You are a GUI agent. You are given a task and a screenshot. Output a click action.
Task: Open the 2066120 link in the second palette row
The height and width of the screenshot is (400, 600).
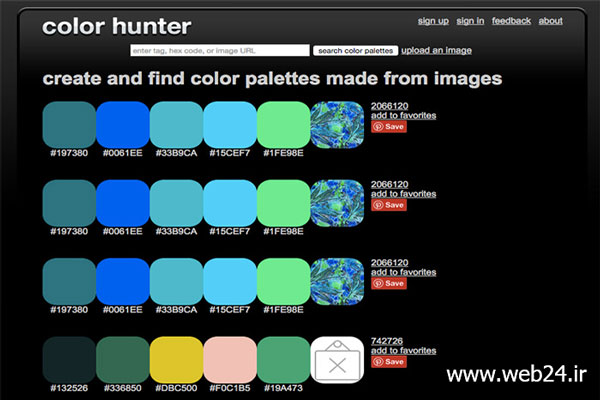coord(389,184)
